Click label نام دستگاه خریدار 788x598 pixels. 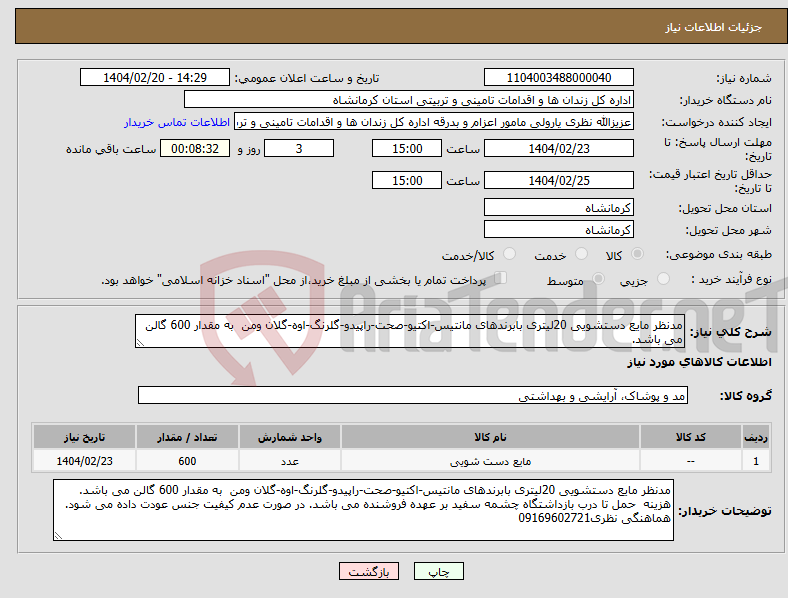click(725, 101)
